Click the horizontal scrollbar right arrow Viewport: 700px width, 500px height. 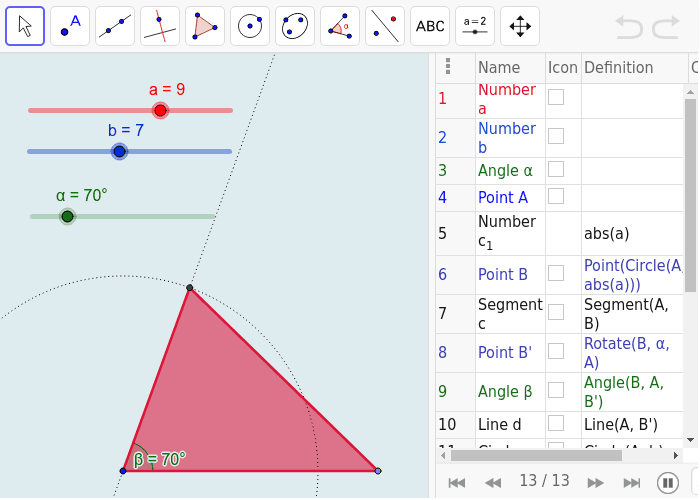pyautogui.click(x=676, y=456)
